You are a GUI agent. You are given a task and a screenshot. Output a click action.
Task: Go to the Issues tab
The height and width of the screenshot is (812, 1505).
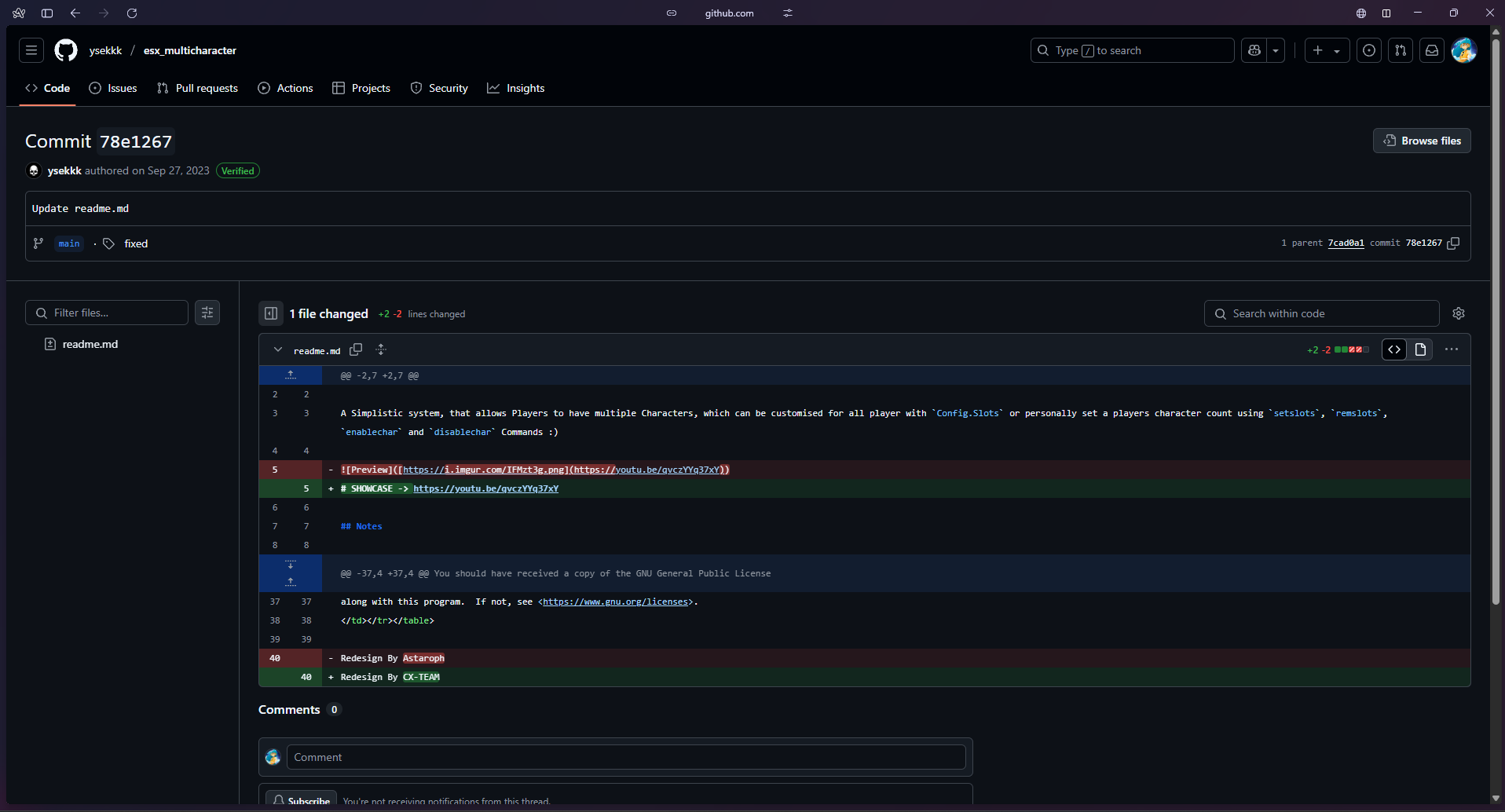pos(113,88)
